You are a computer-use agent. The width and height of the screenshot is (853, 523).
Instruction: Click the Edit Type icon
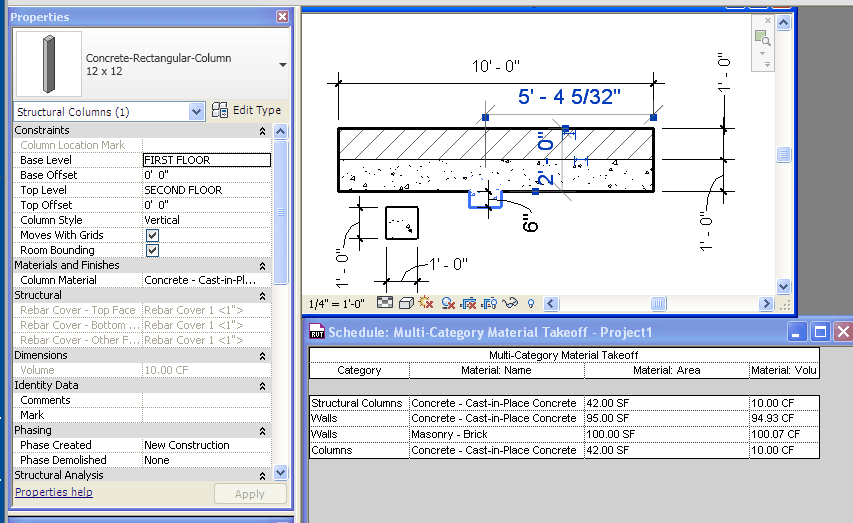(222, 111)
